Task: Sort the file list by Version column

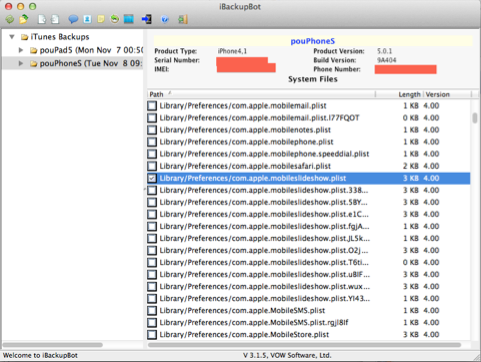Action: 447,94
